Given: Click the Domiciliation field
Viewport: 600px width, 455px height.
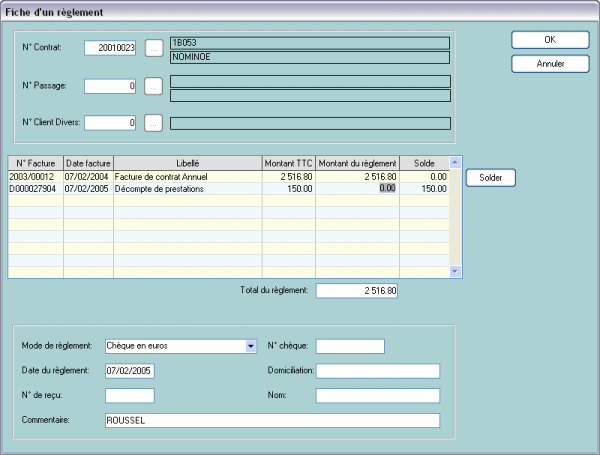Looking at the screenshot, I should pyautogui.click(x=378, y=371).
